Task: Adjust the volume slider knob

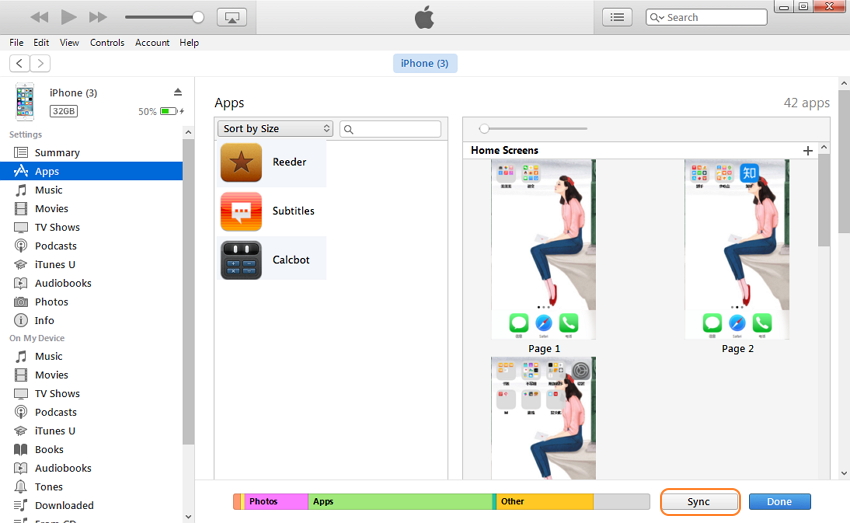Action: point(198,17)
